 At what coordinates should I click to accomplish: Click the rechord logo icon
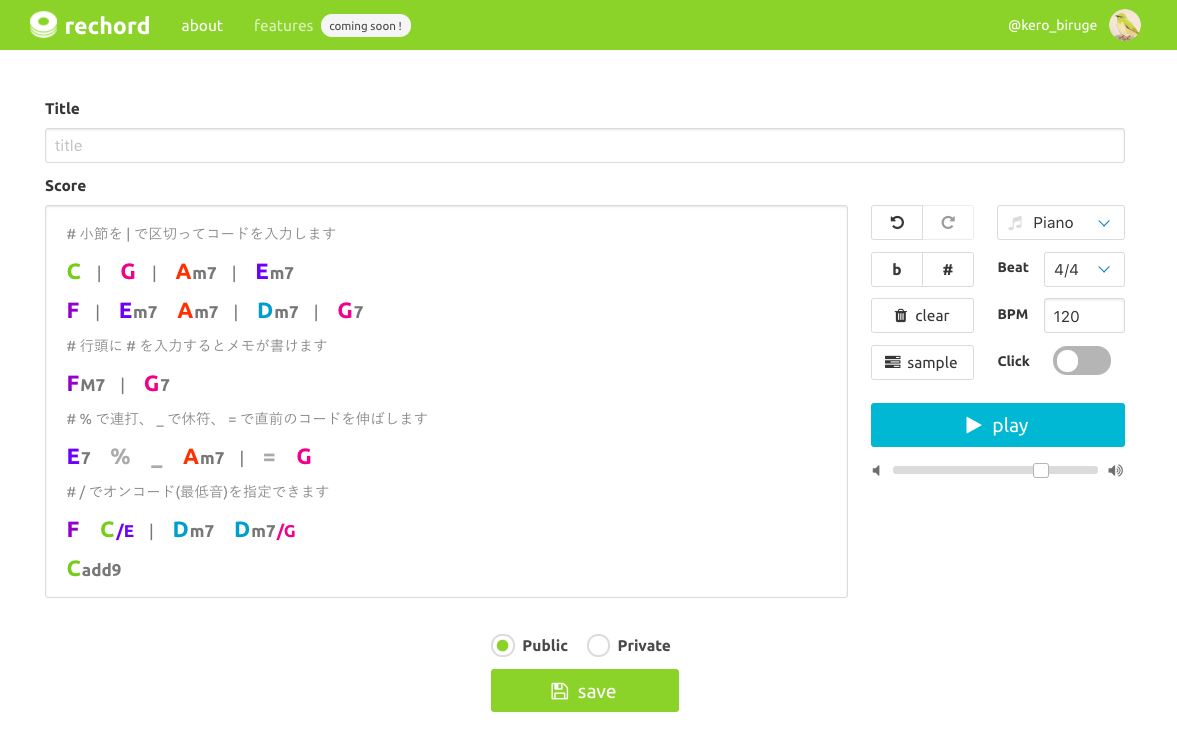tap(44, 25)
